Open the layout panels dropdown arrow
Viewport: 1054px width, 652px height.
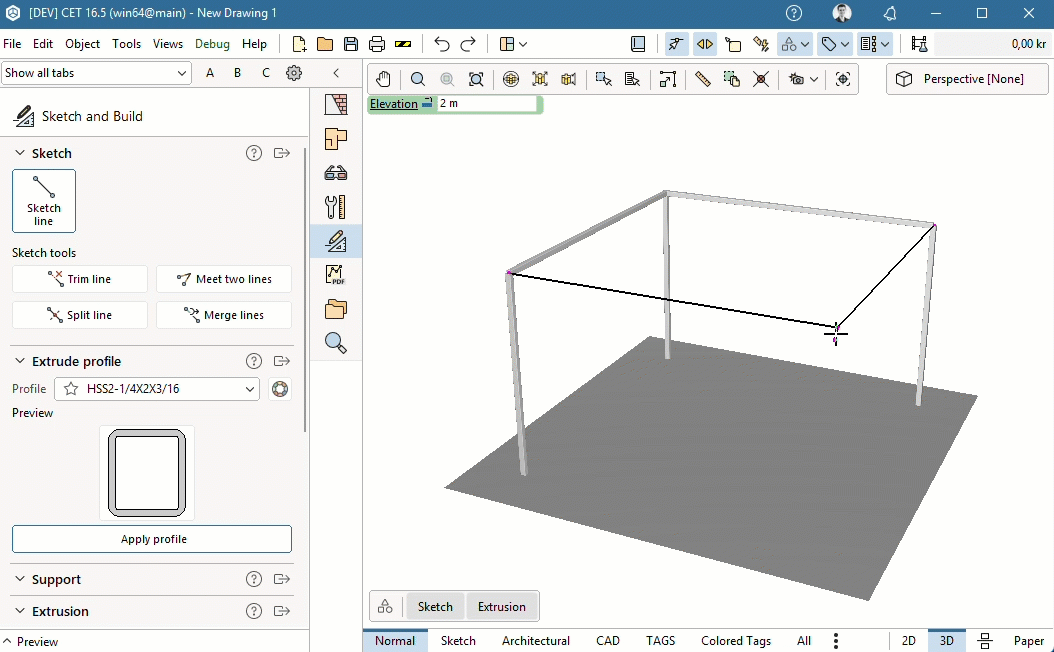point(523,44)
